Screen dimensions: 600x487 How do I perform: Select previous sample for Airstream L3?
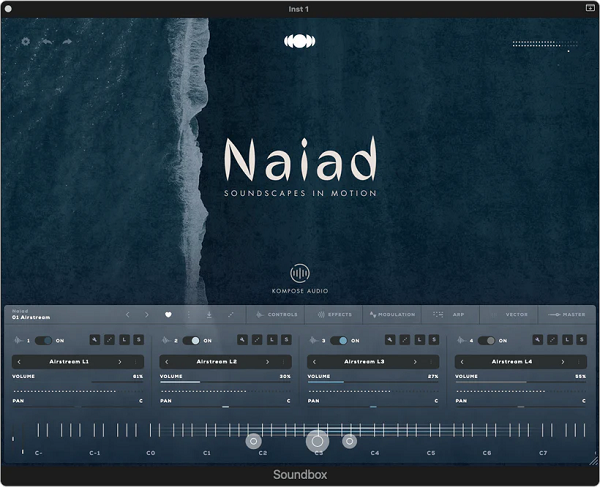point(315,362)
